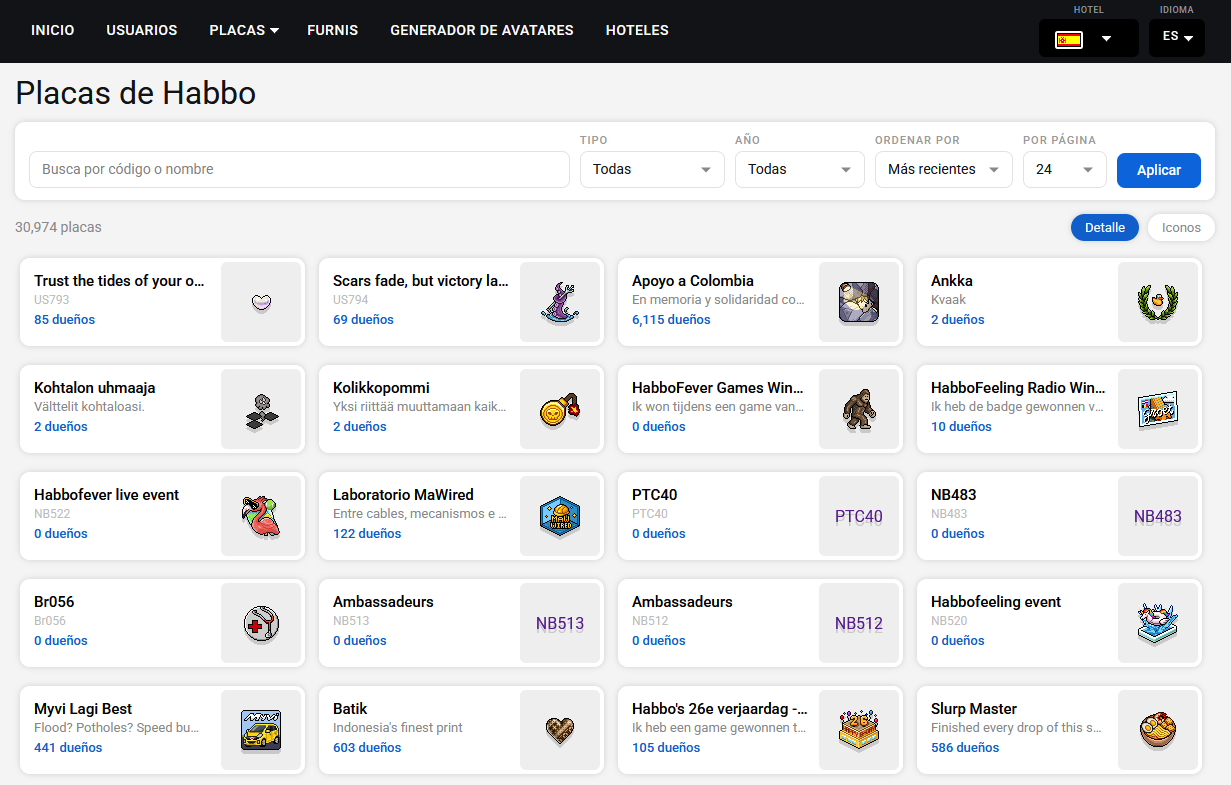Open 85 dueños link

click(x=65, y=320)
